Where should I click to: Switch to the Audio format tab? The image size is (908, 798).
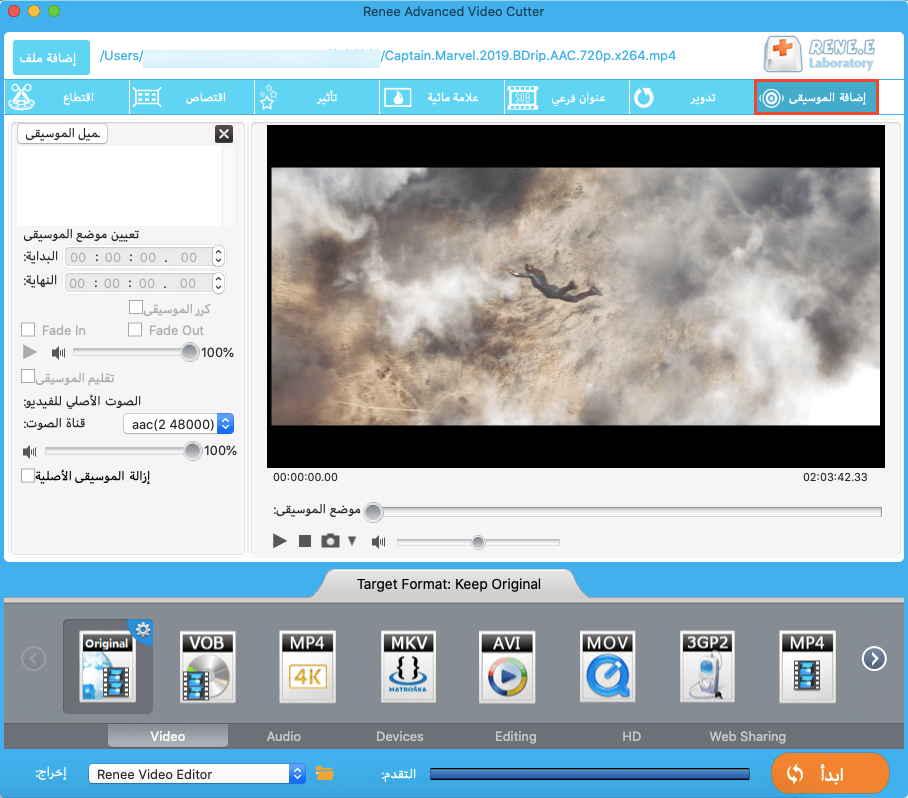click(284, 736)
